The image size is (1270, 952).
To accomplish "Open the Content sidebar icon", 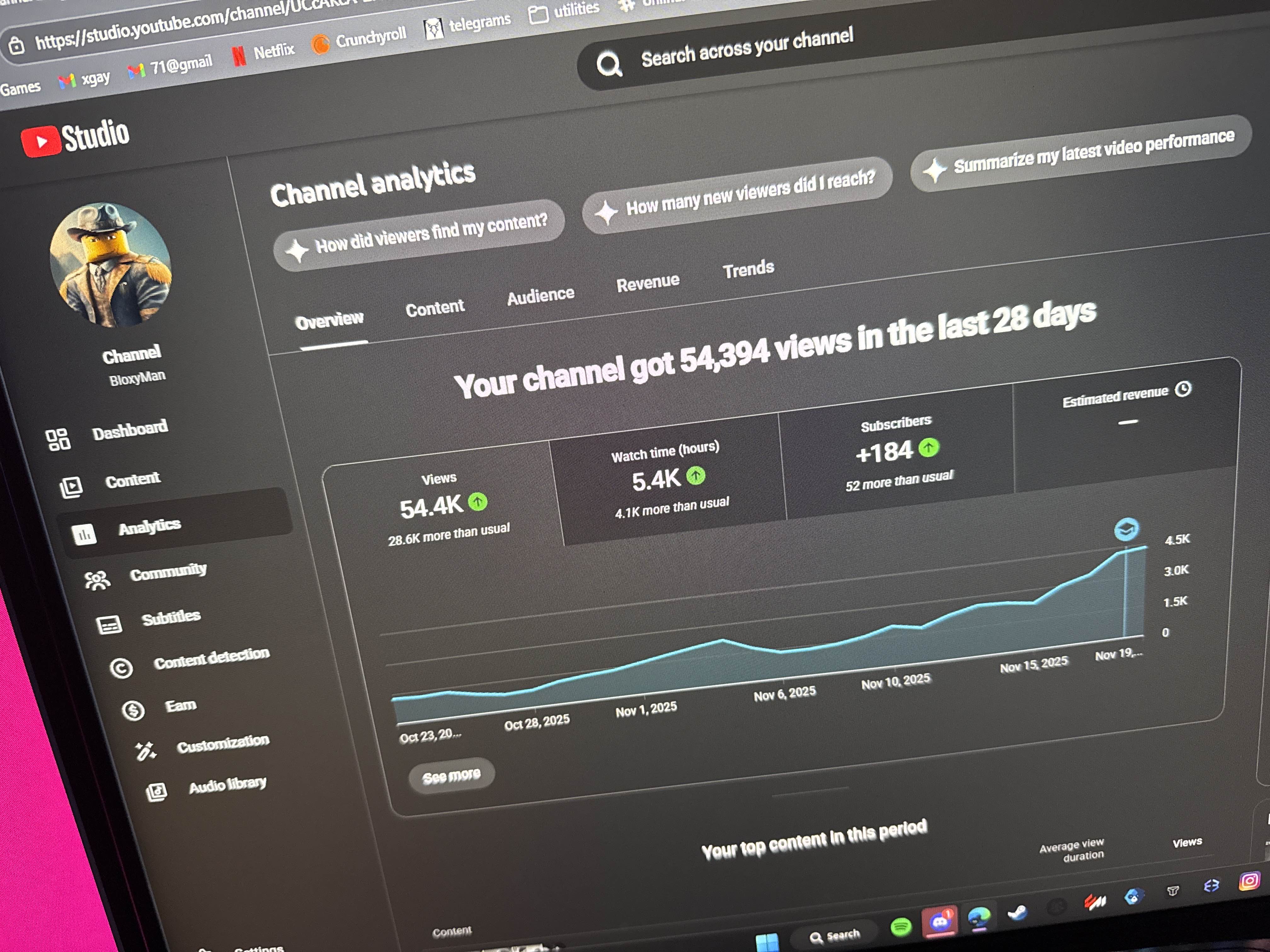I will 71,487.
